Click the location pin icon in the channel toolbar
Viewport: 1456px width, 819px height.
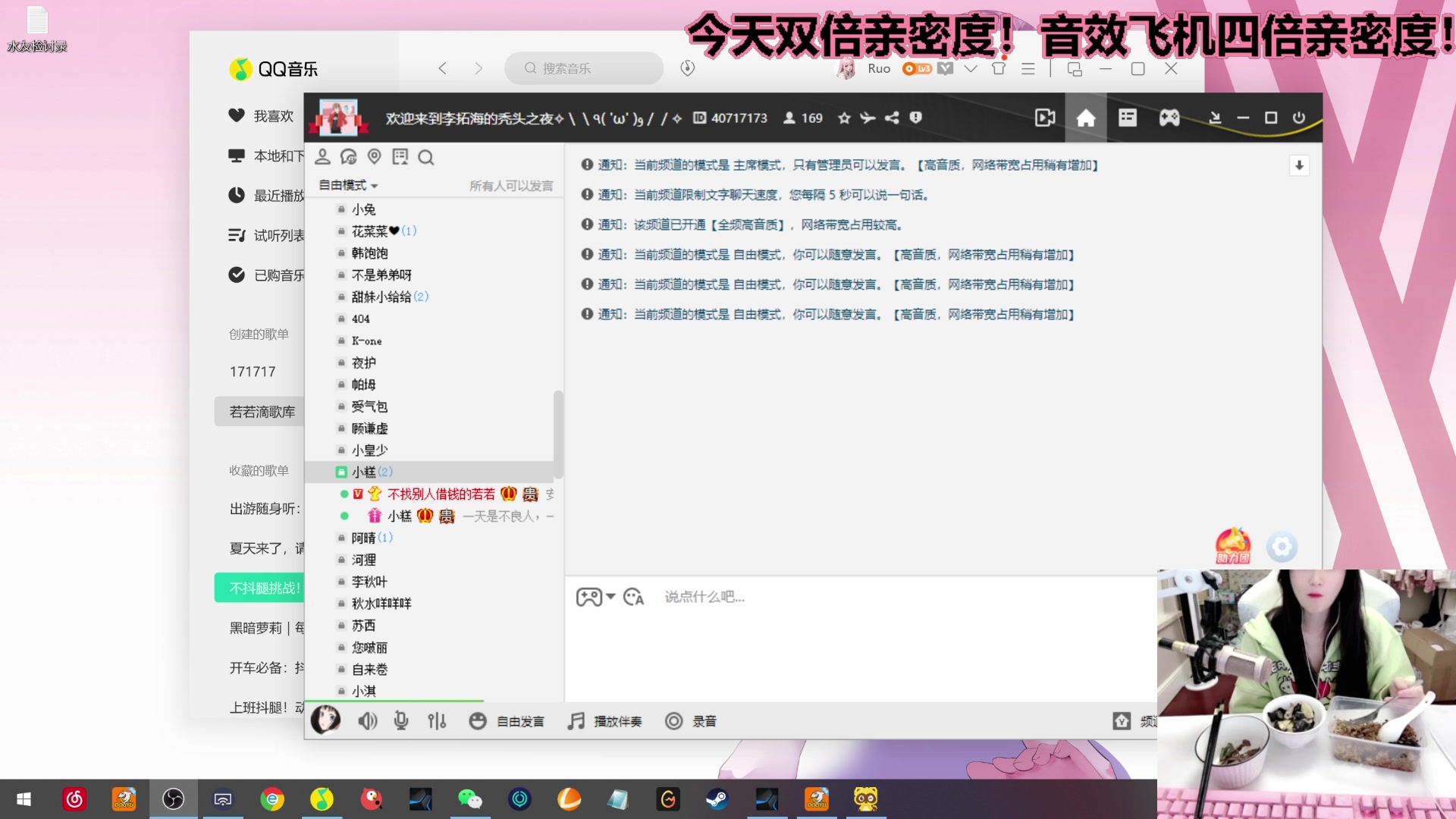click(x=374, y=157)
